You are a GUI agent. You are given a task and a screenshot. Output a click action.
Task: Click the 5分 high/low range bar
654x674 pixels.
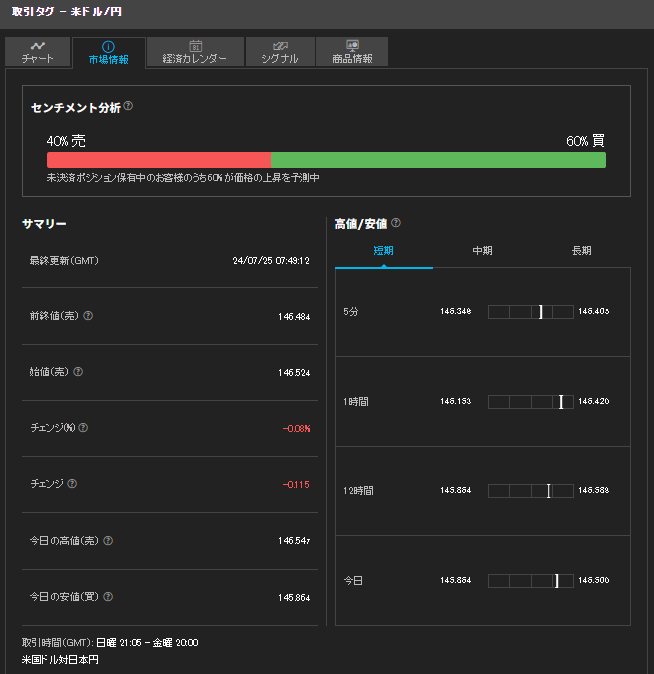click(531, 312)
